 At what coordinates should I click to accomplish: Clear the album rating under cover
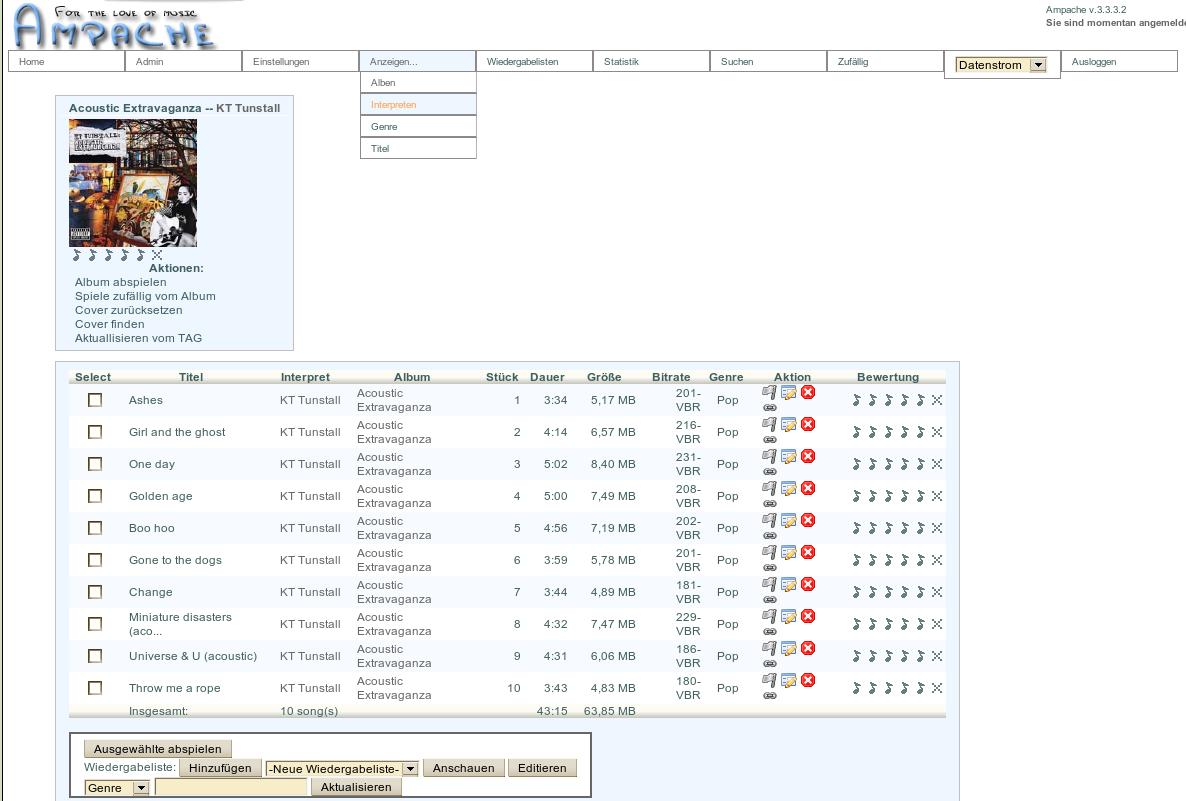[157, 255]
